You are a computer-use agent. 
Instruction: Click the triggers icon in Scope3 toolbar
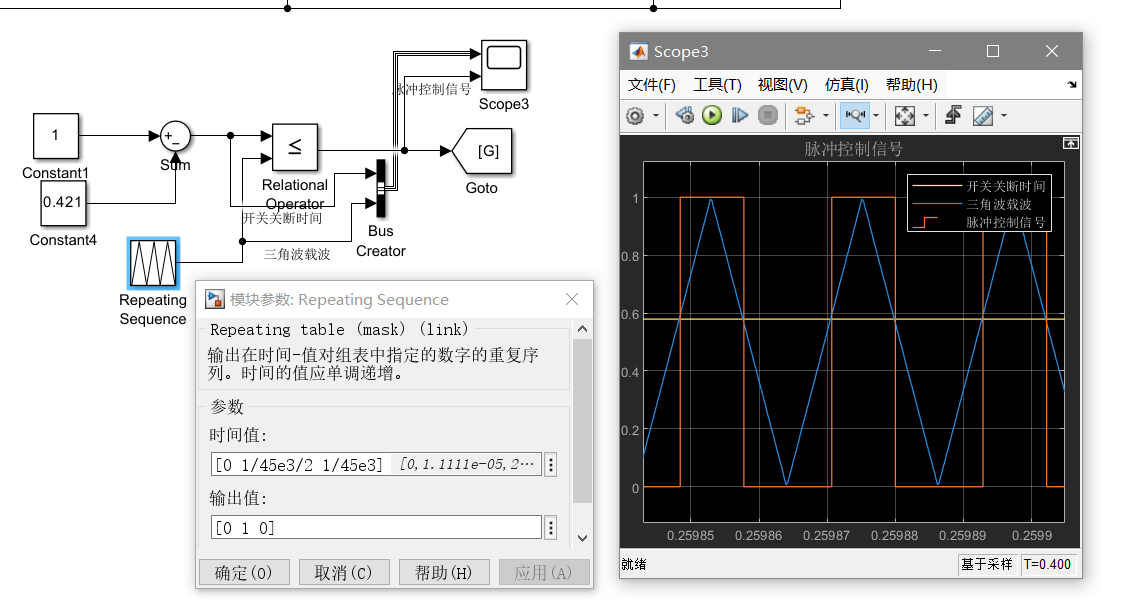(x=953, y=115)
